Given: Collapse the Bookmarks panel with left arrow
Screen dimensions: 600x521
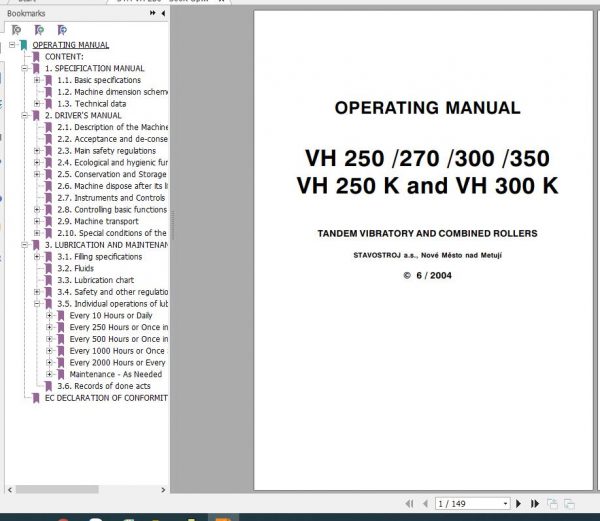Looking at the screenshot, I should pos(163,13).
